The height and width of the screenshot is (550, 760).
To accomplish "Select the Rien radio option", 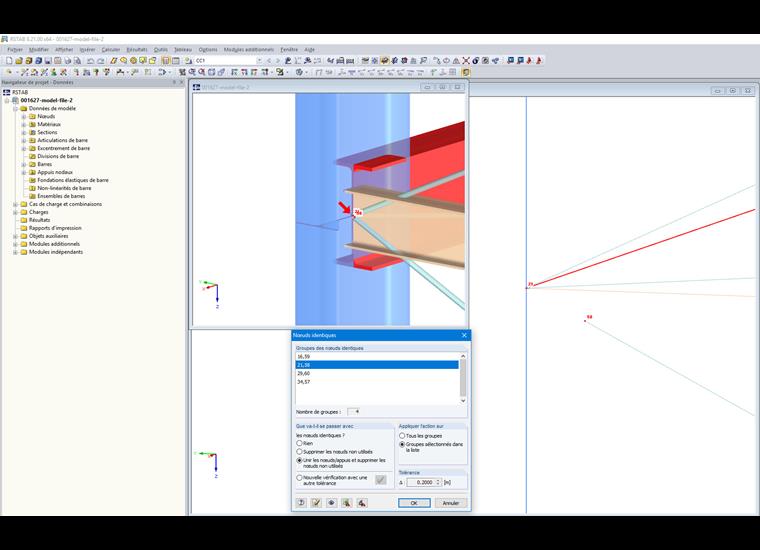I will 300,443.
